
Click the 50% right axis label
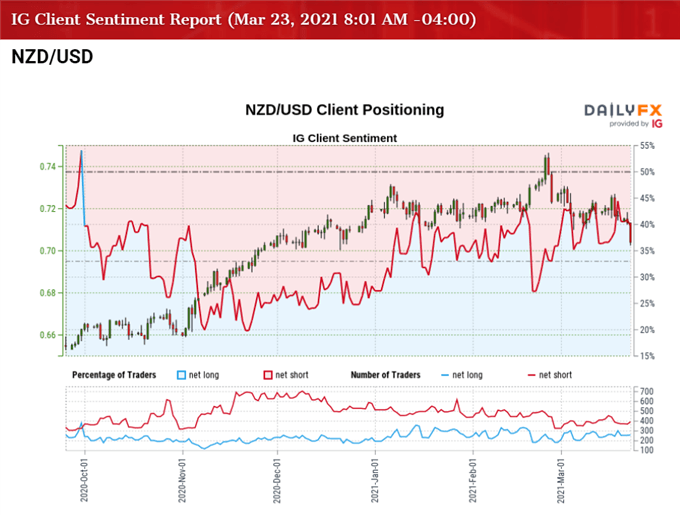tap(647, 172)
